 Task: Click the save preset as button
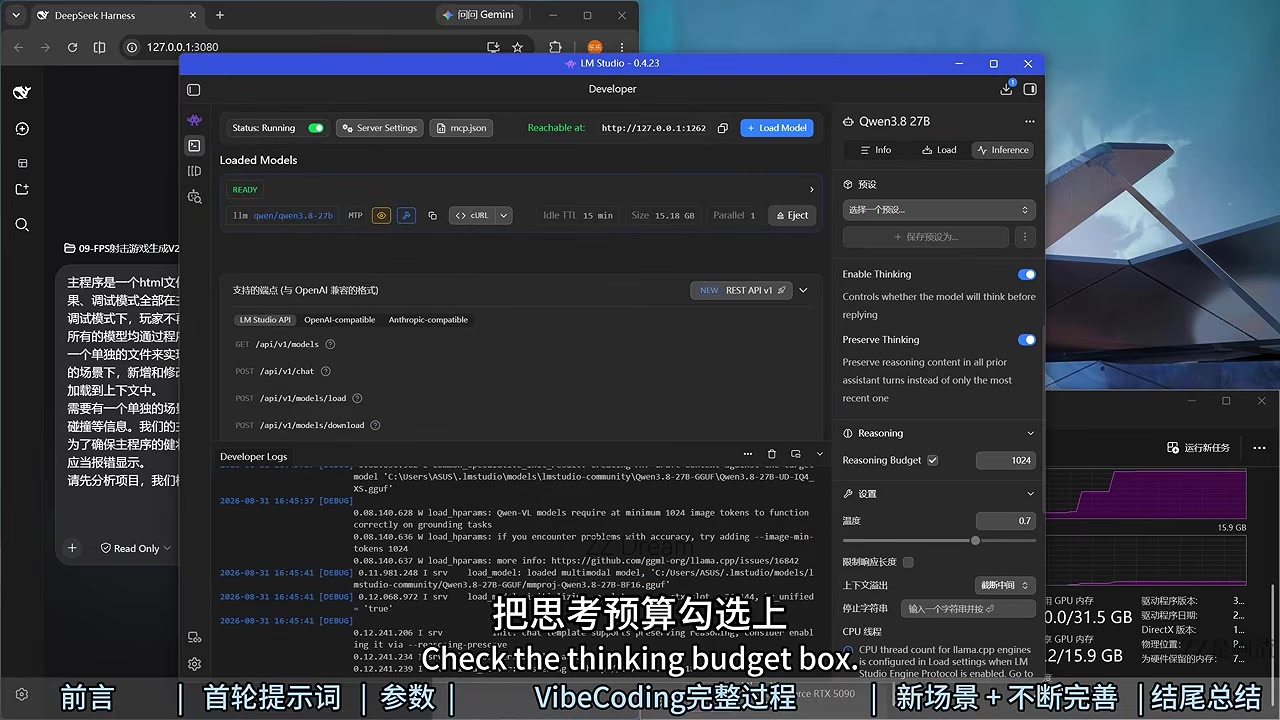coord(925,237)
